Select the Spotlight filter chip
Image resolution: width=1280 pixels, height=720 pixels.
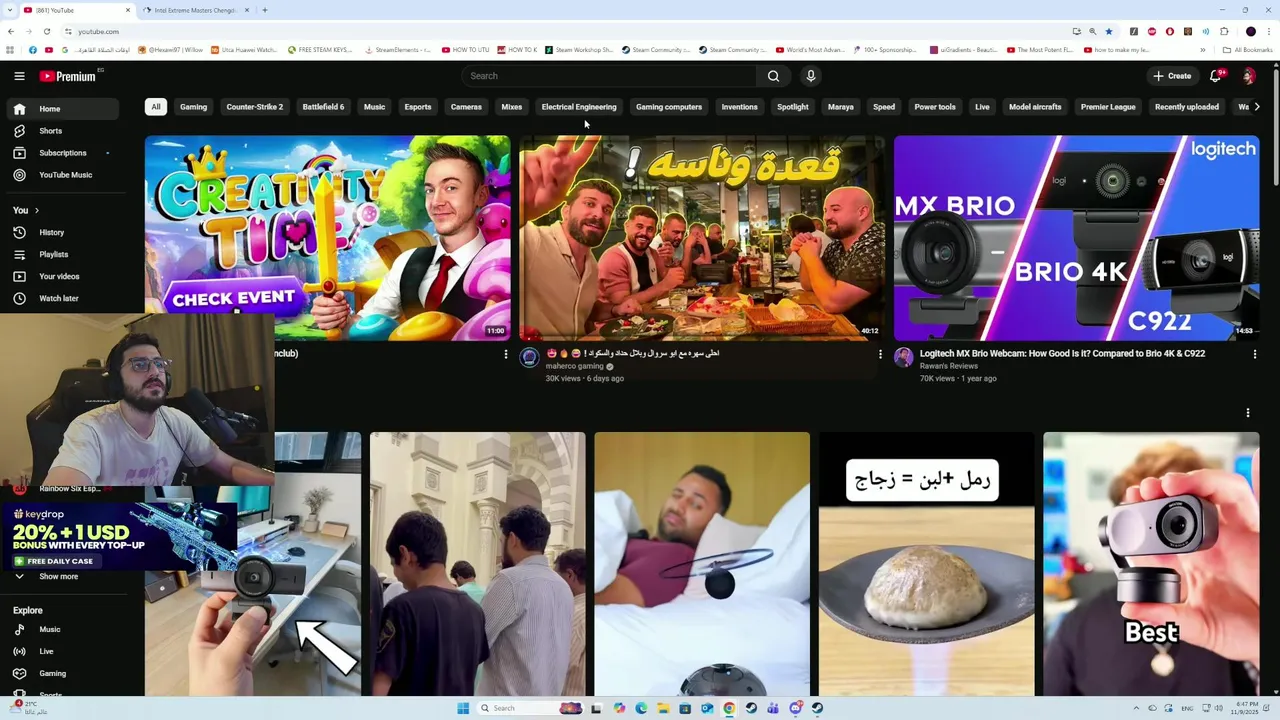point(793,107)
